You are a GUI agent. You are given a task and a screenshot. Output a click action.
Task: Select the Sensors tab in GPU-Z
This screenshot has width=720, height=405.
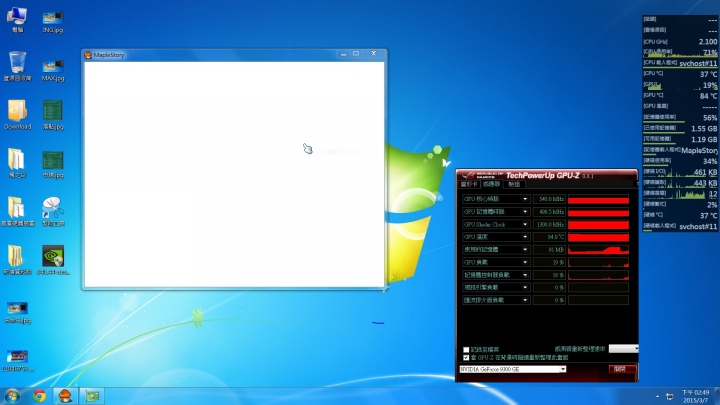491,184
